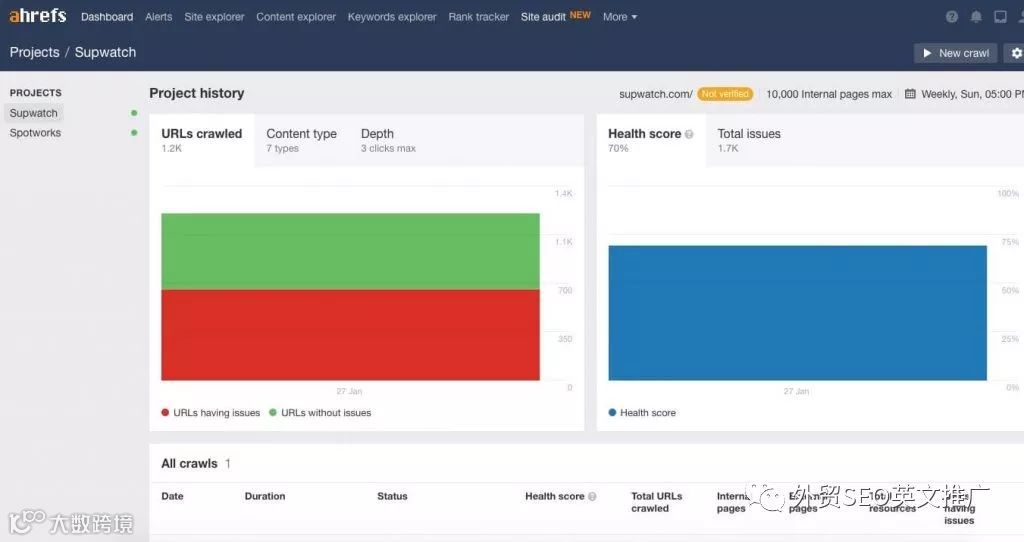The height and width of the screenshot is (542, 1024).
Task: Open Rank tracker
Action: tap(479, 17)
